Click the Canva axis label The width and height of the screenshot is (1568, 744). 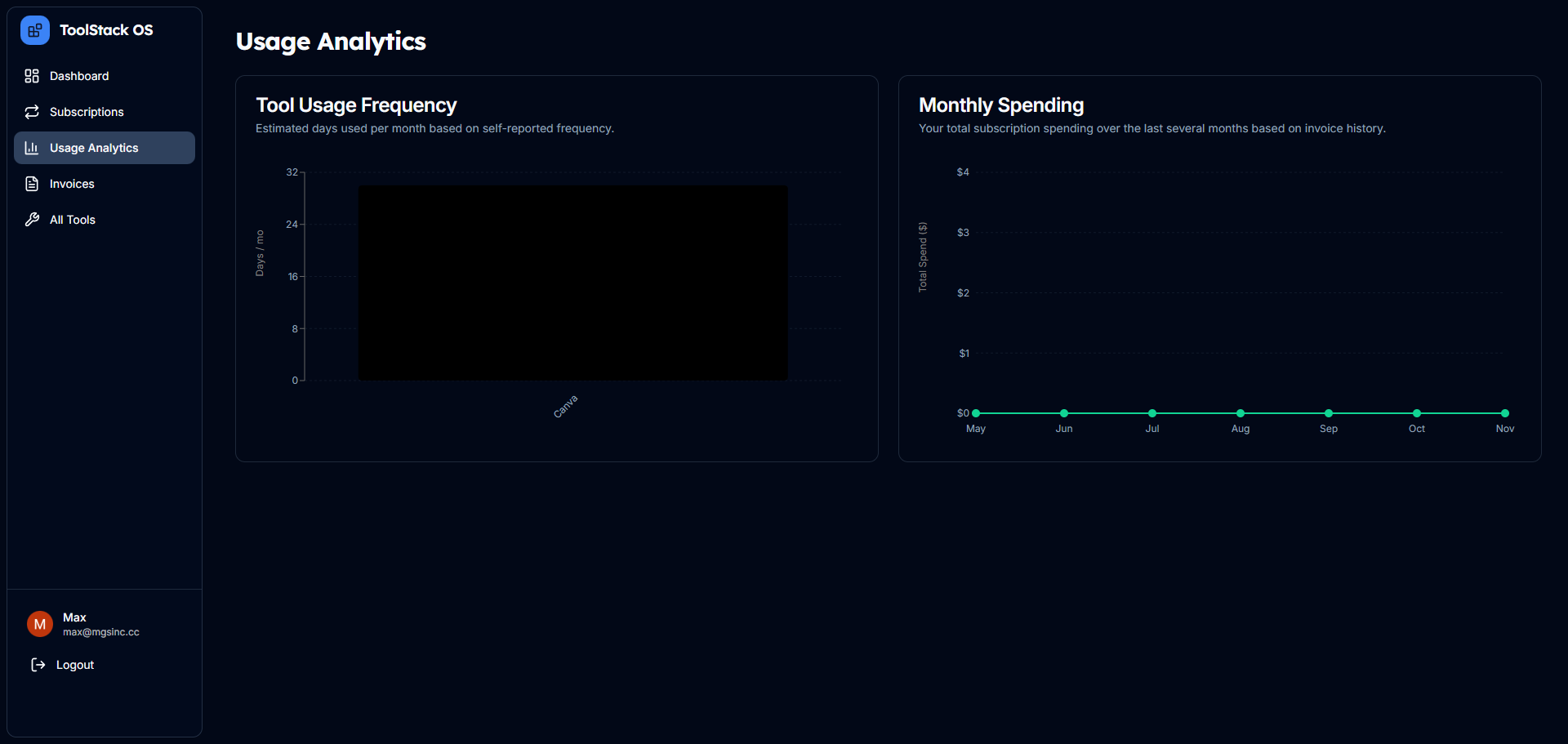(x=566, y=406)
